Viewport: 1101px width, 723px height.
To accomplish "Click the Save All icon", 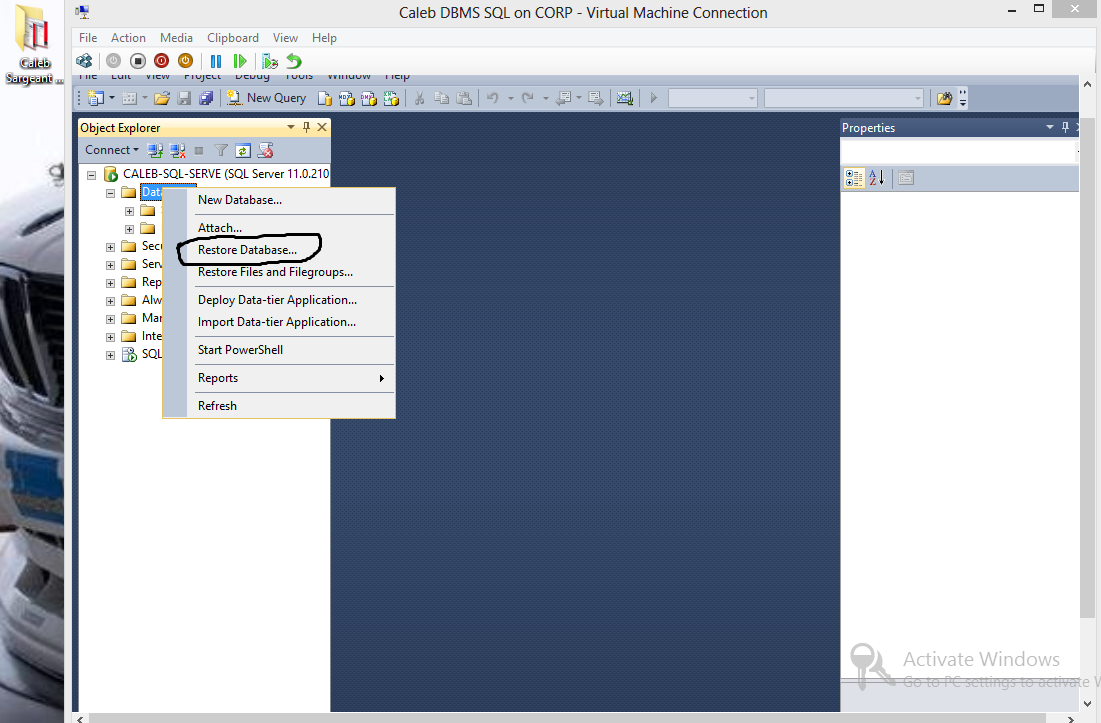I will [x=206, y=98].
